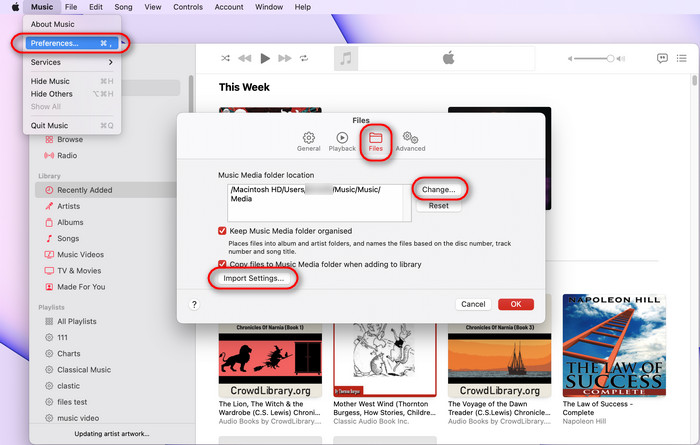The height and width of the screenshot is (445, 700).
Task: Select Hide Music from the menu
Action: (71, 81)
